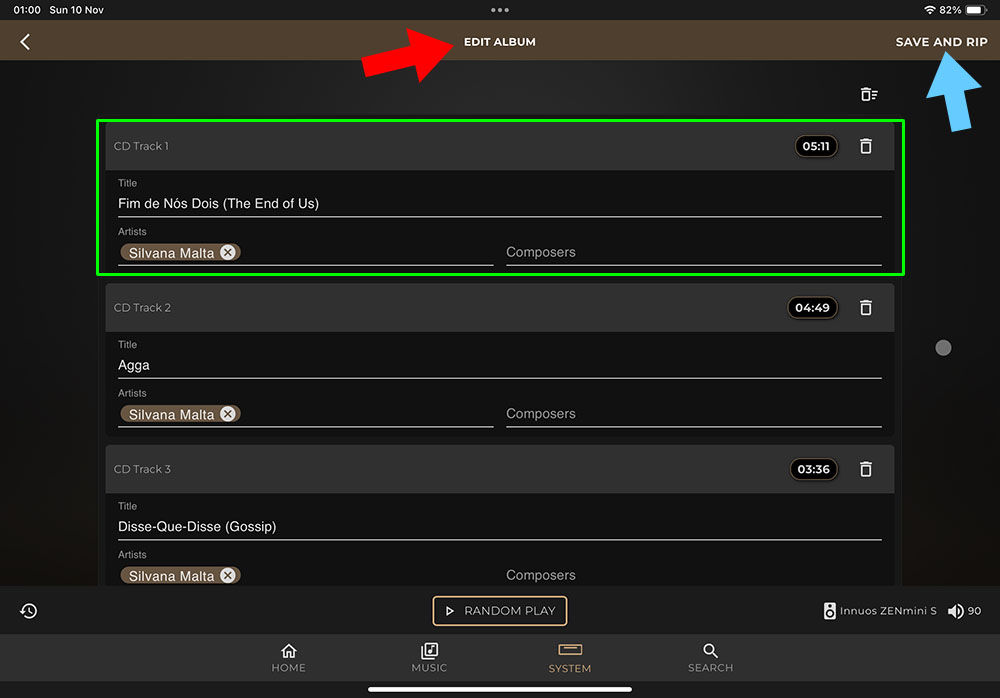Go to the Search tab
The width and height of the screenshot is (1000, 698).
click(x=710, y=657)
